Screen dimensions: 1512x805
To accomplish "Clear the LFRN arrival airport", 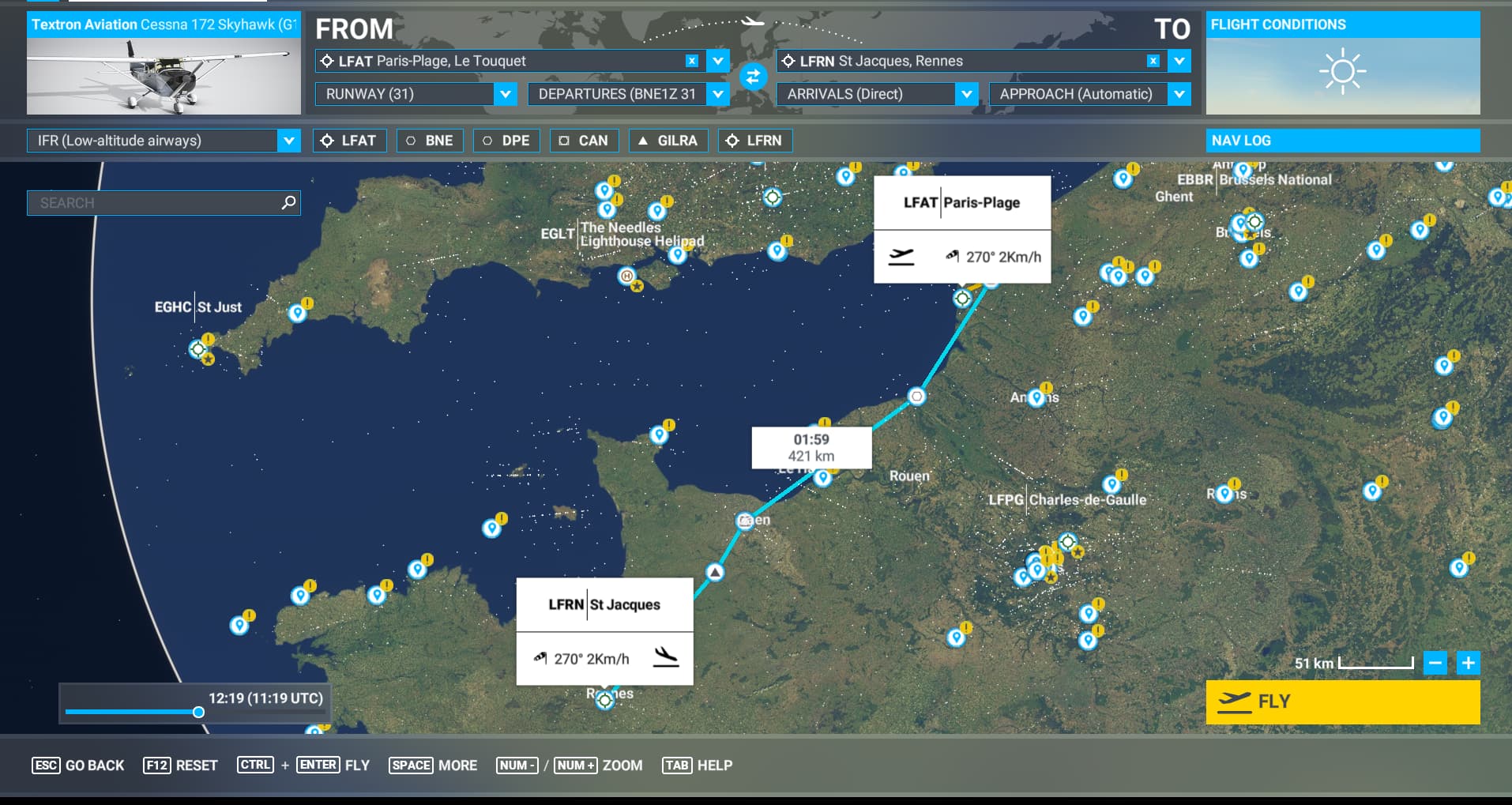I will (1153, 61).
